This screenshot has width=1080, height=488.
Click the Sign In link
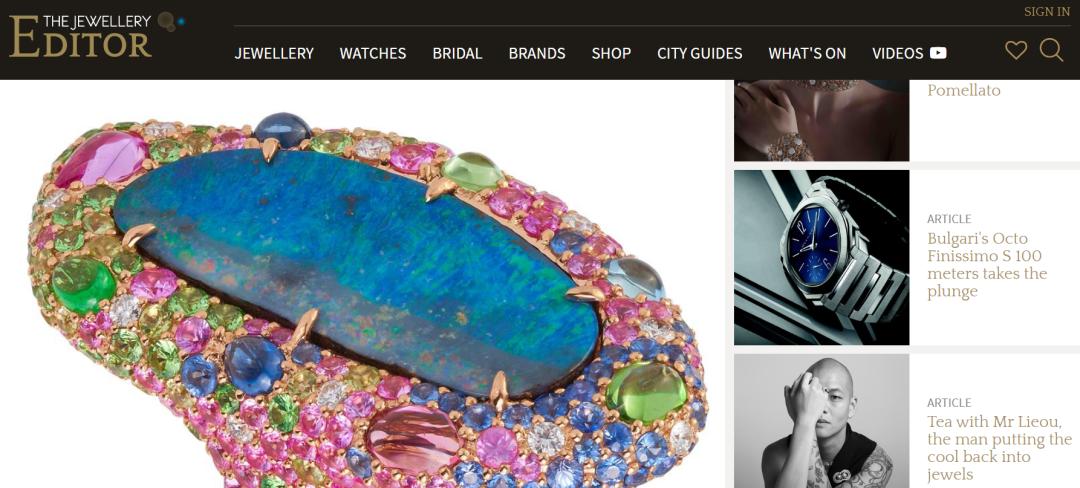1047,12
